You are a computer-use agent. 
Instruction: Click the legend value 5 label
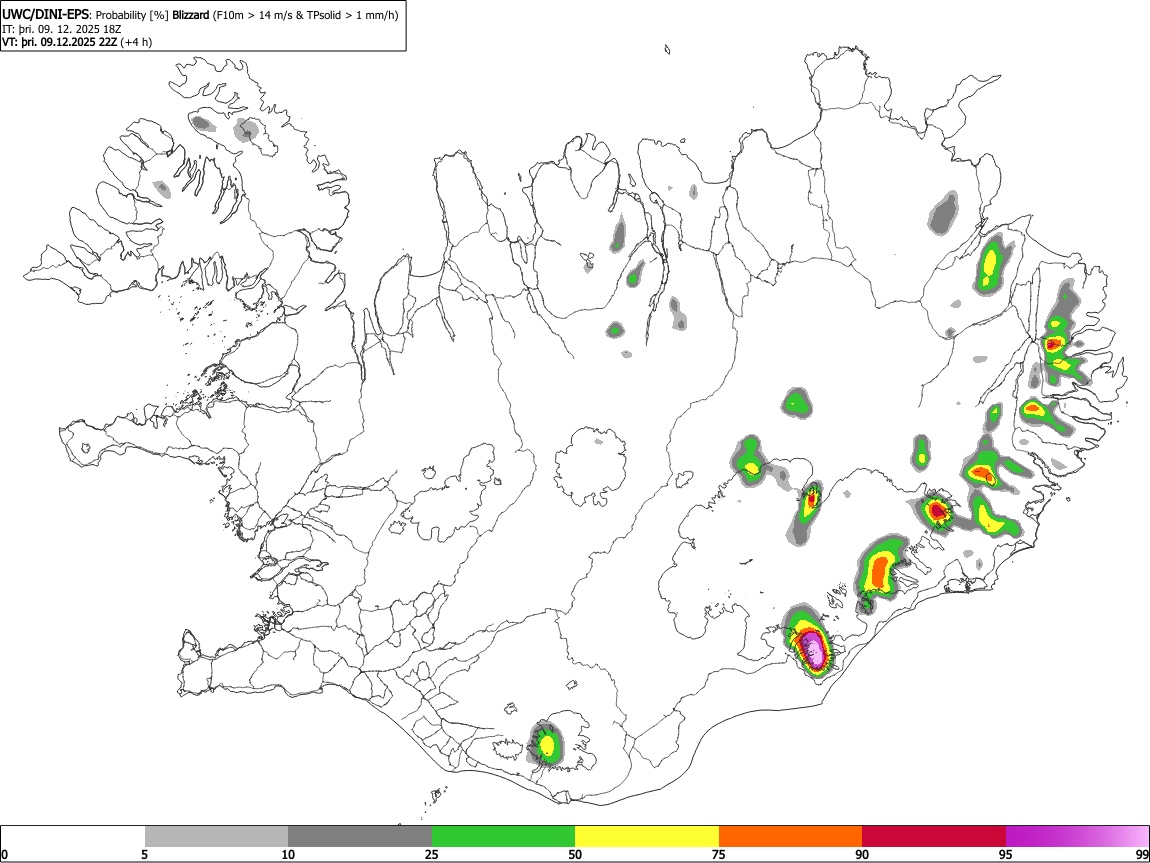click(145, 854)
